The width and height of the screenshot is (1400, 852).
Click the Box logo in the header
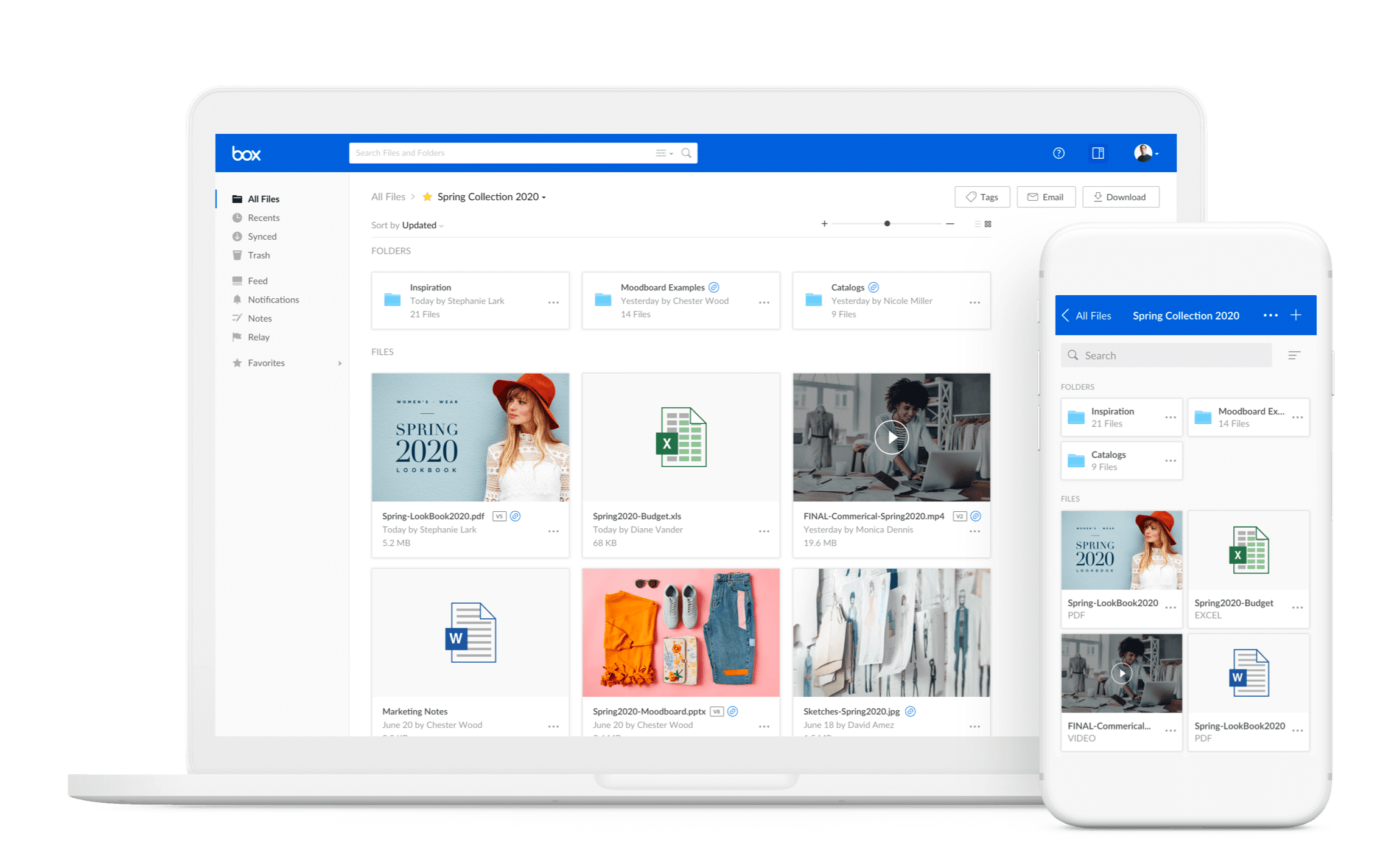[x=246, y=153]
